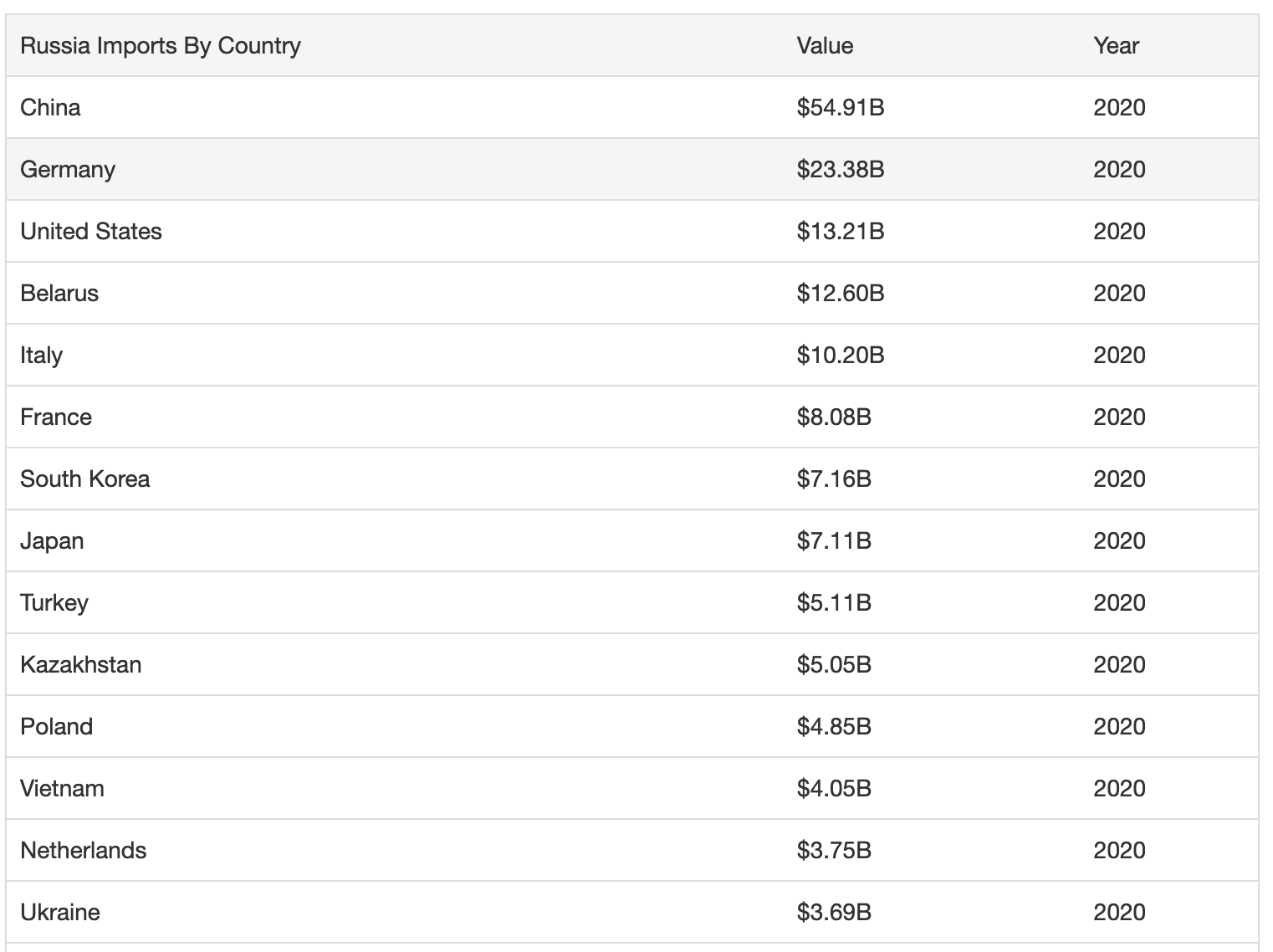Viewport: 1273px width, 952px height.
Task: Open the Italy imports link
Action: [x=41, y=356]
